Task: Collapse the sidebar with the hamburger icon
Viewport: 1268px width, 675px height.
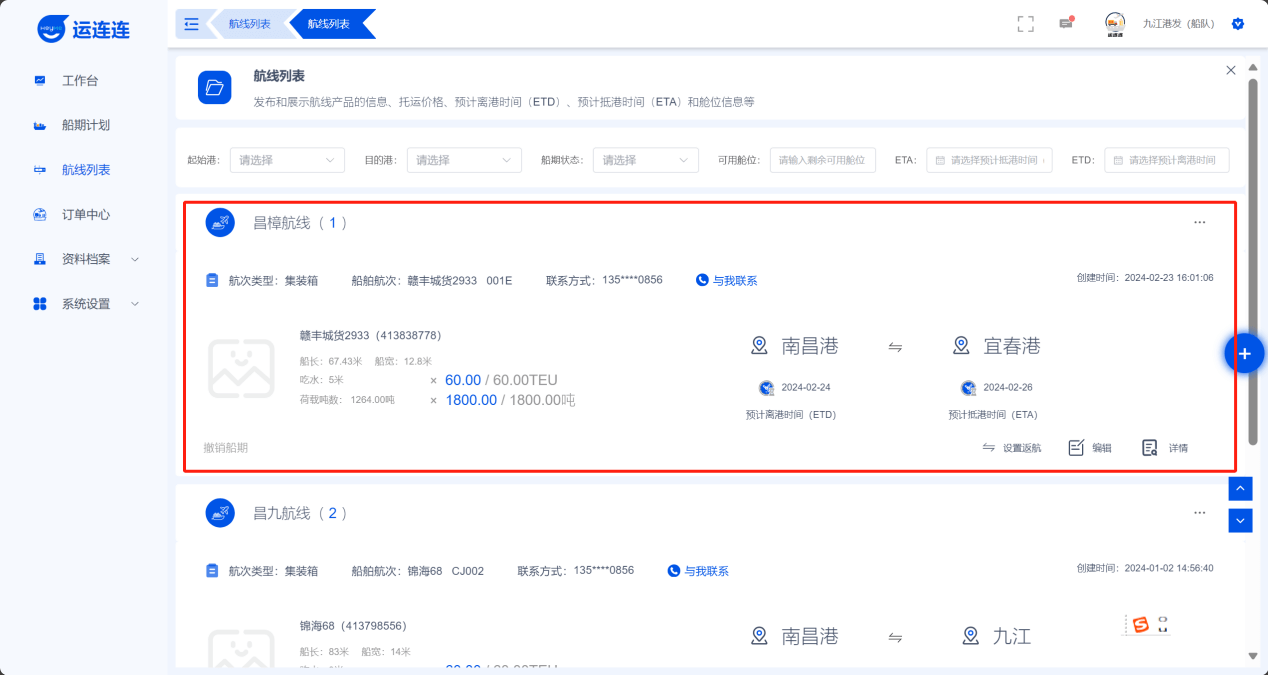Action: pos(192,24)
